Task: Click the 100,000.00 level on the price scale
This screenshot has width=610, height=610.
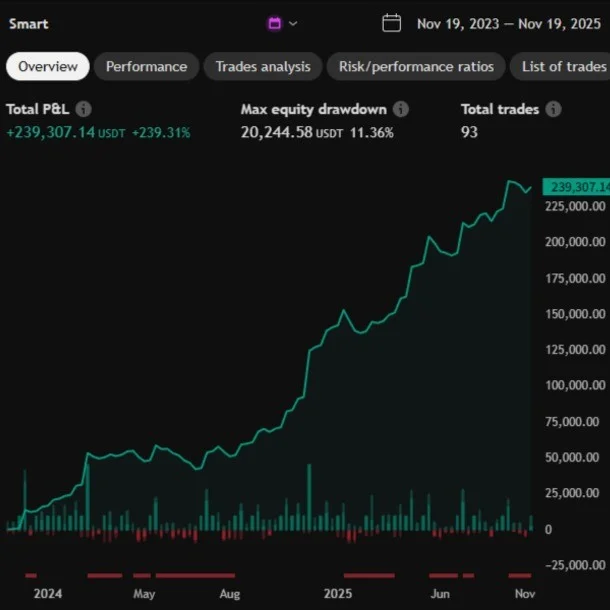Action: 573,385
